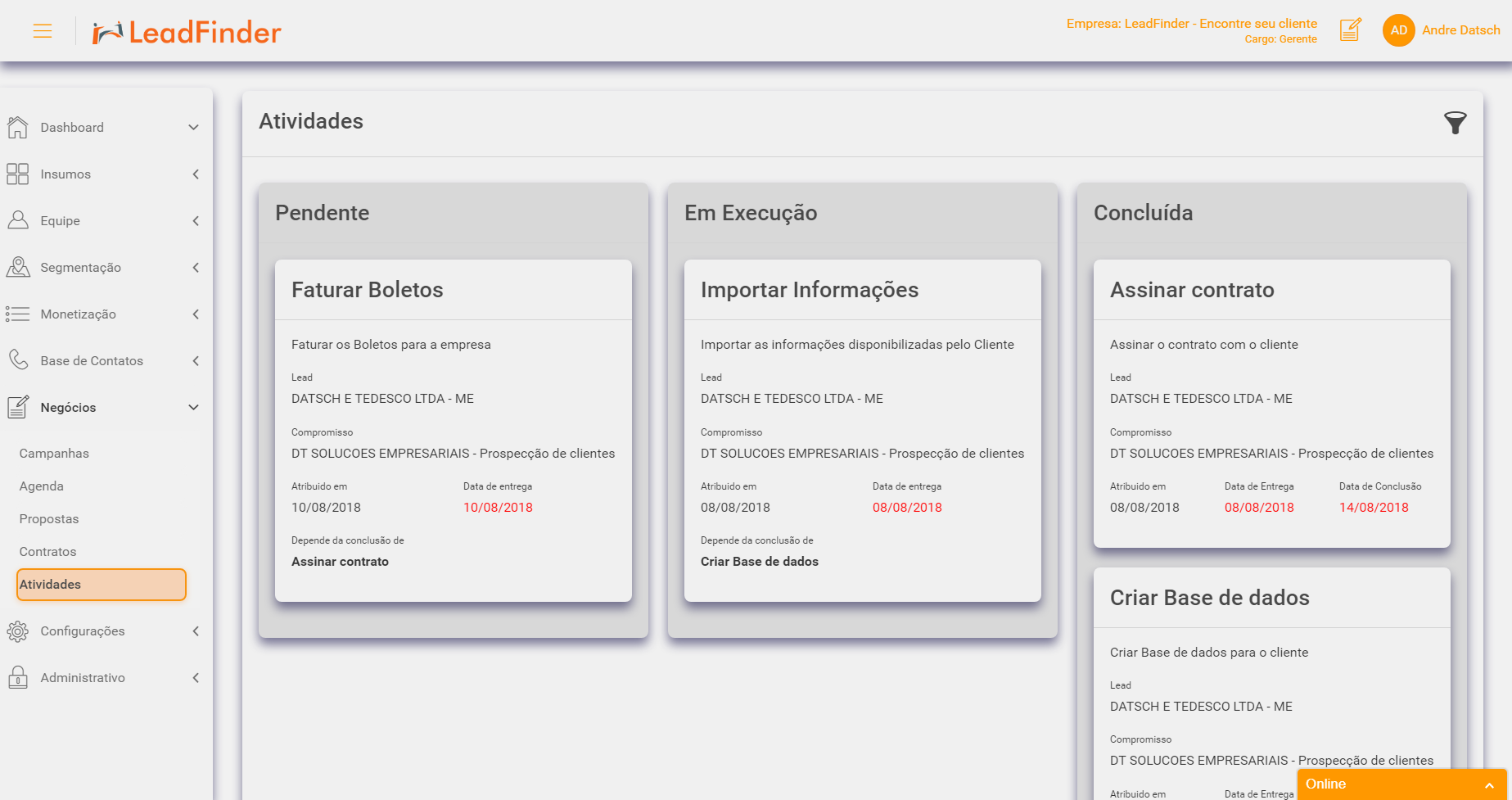Click the Segmentação map icon
Viewport: 1512px width, 800px height.
point(18,267)
